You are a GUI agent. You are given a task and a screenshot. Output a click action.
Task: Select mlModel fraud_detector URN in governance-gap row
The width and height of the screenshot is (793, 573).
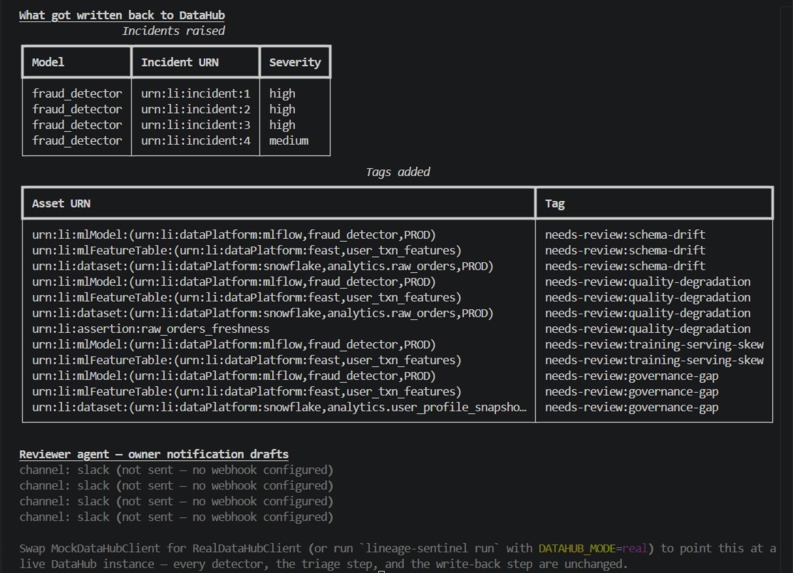[x=234, y=376]
